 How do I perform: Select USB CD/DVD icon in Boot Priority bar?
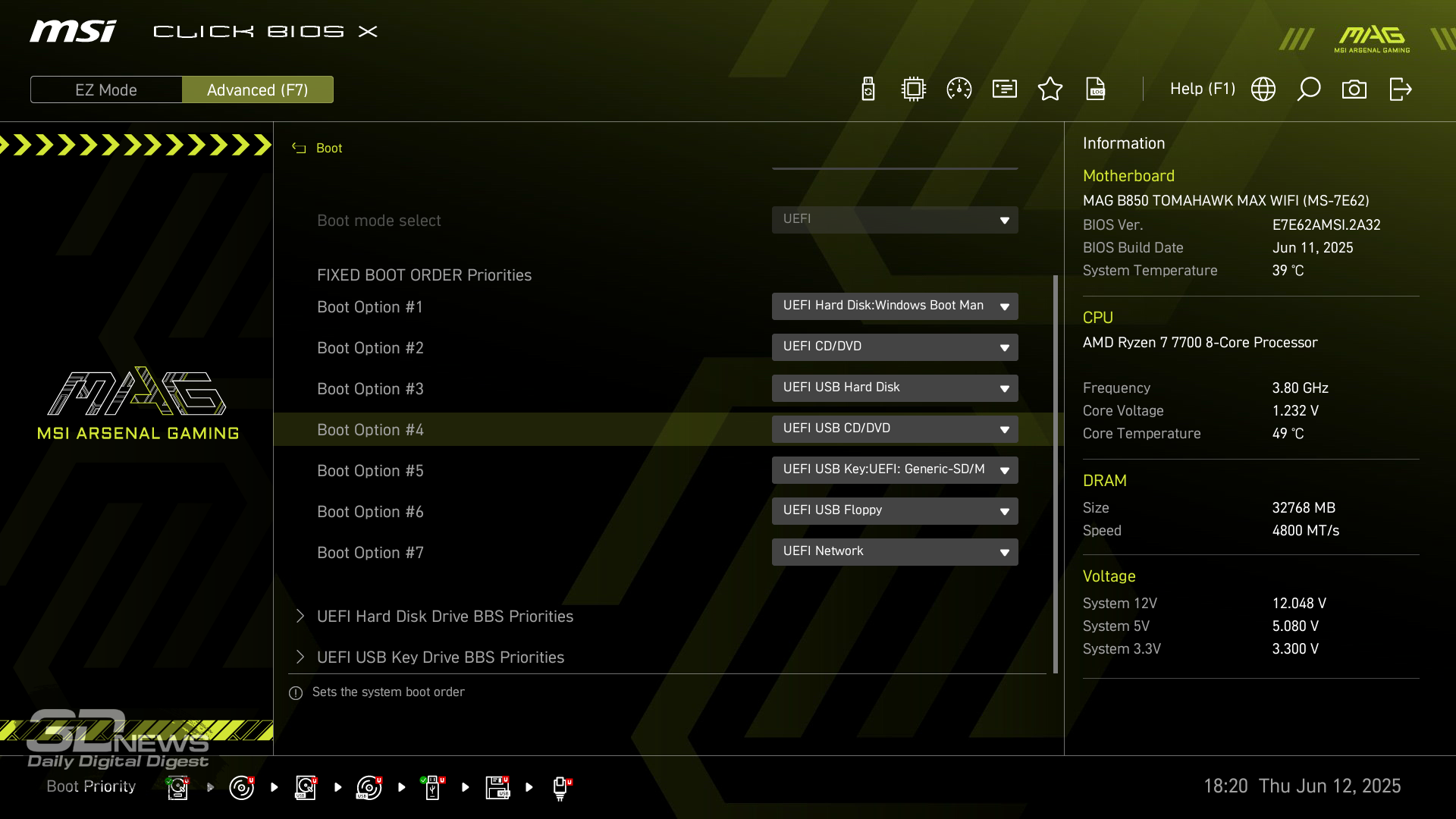coord(369,788)
